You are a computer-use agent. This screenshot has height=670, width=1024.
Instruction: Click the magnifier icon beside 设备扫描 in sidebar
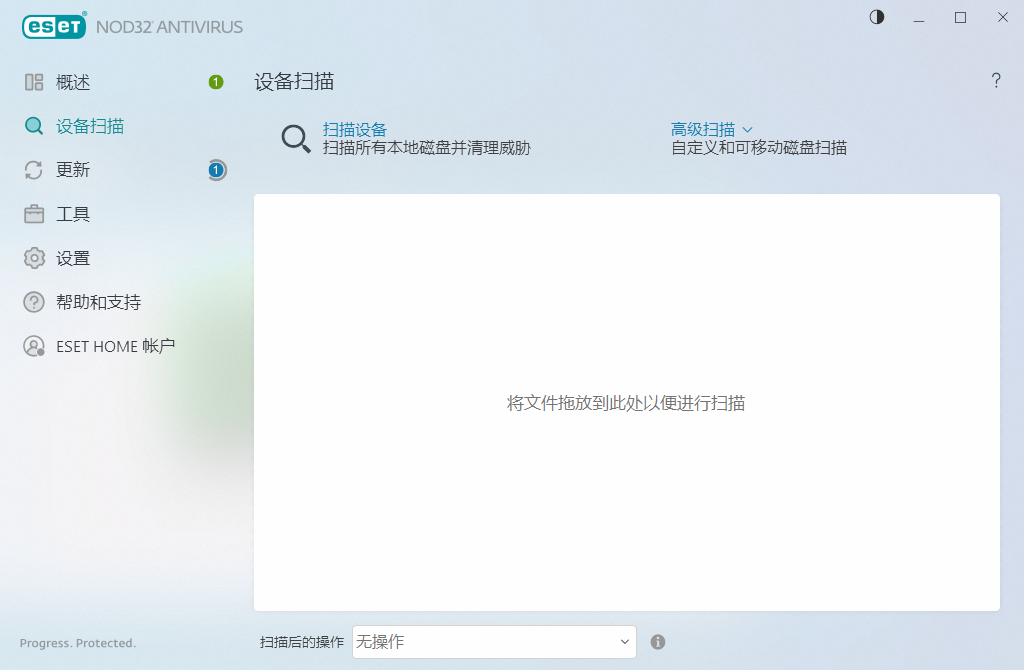(34, 126)
